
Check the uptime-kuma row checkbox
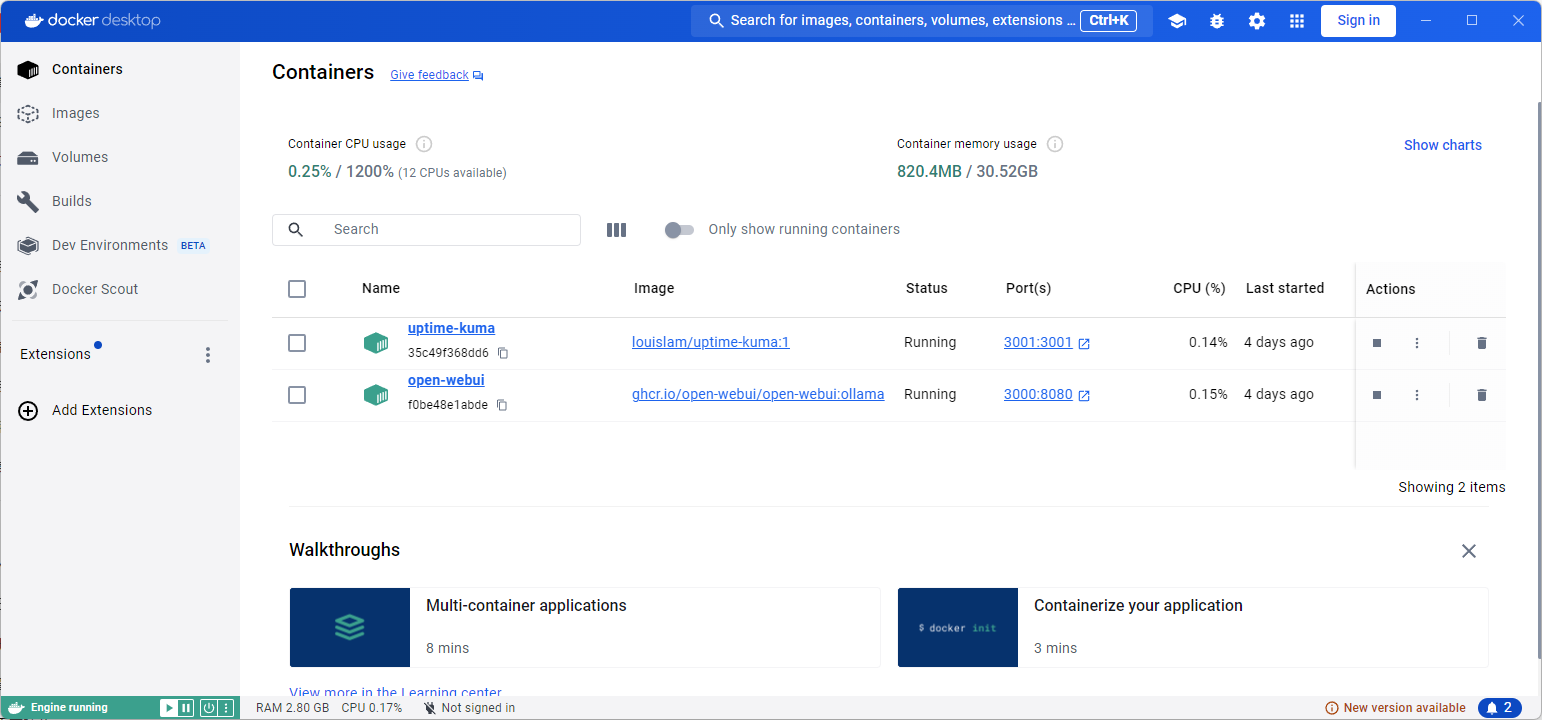tap(297, 343)
